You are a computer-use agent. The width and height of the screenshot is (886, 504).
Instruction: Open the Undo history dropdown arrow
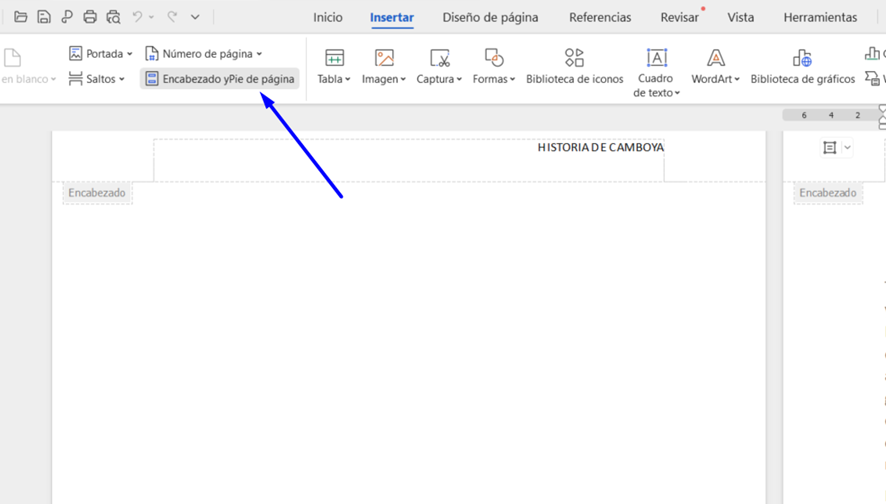(151, 18)
